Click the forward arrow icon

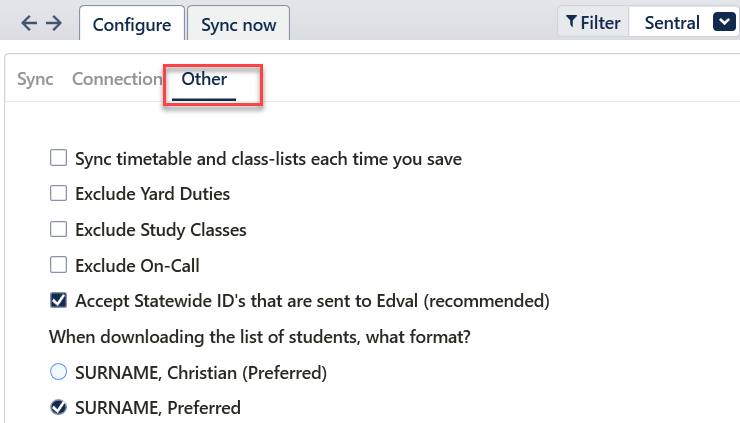pyautogui.click(x=54, y=23)
